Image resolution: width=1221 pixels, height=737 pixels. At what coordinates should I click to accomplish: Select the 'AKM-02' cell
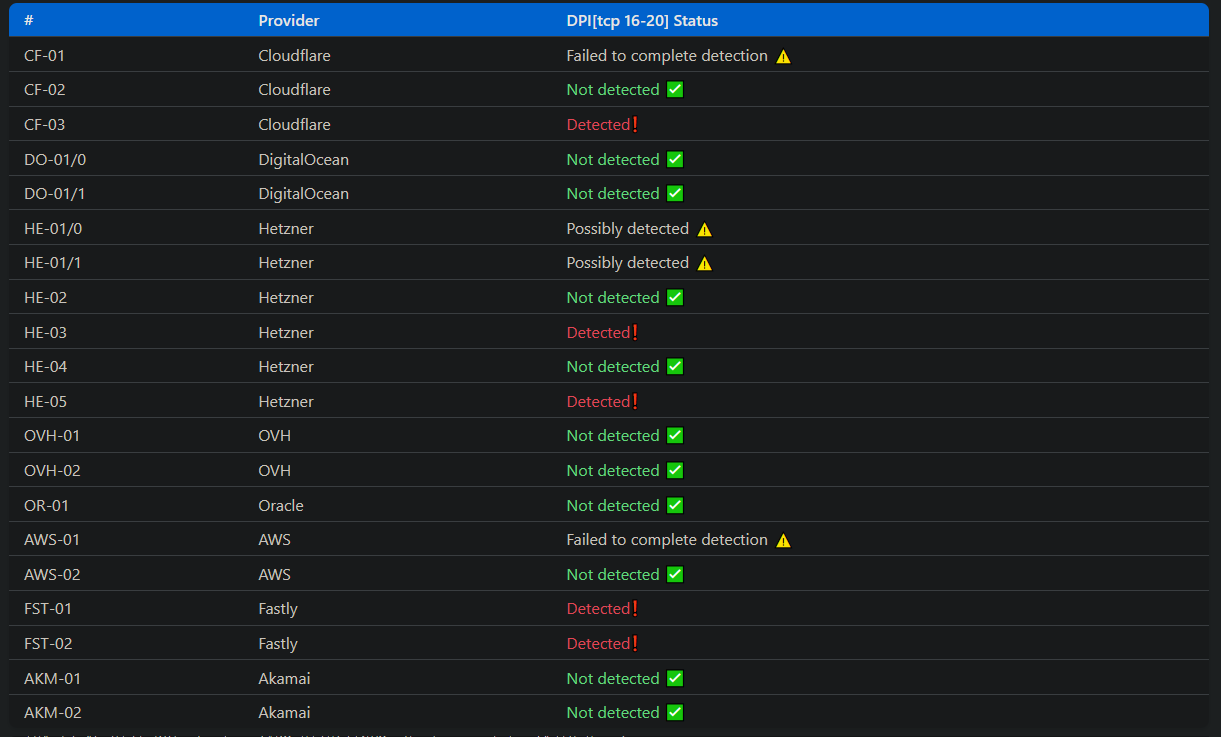(x=53, y=712)
